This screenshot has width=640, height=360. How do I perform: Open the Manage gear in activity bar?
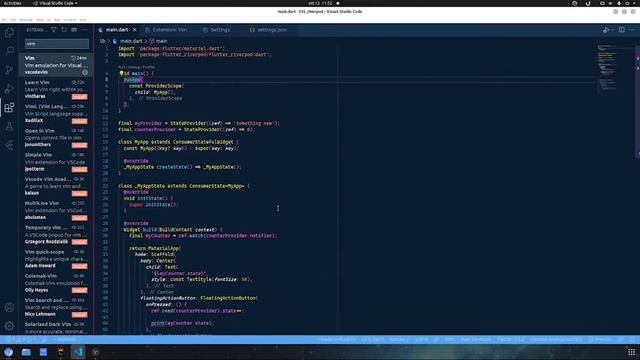click(9, 326)
